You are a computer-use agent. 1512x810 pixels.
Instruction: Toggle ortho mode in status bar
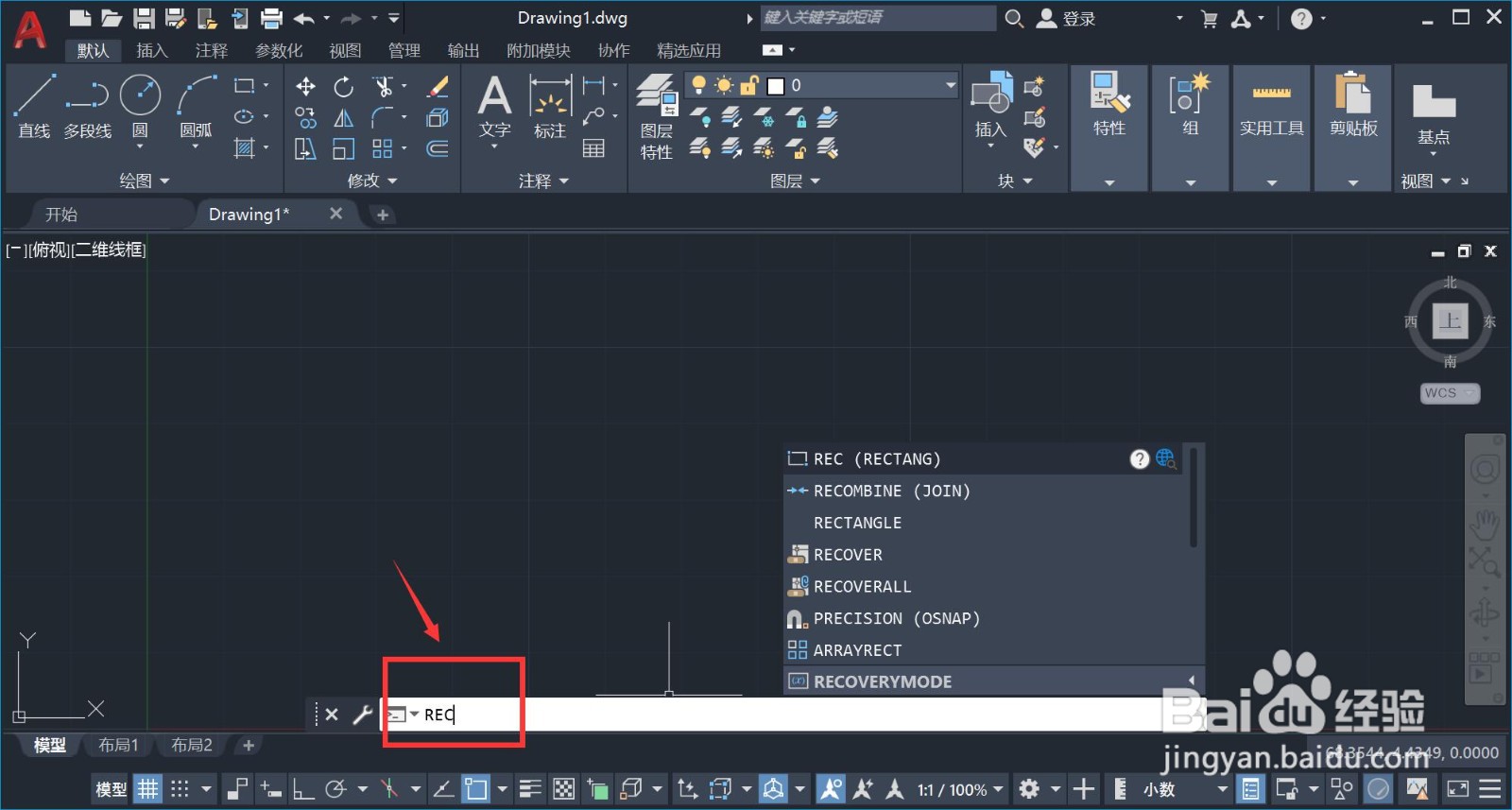302,788
